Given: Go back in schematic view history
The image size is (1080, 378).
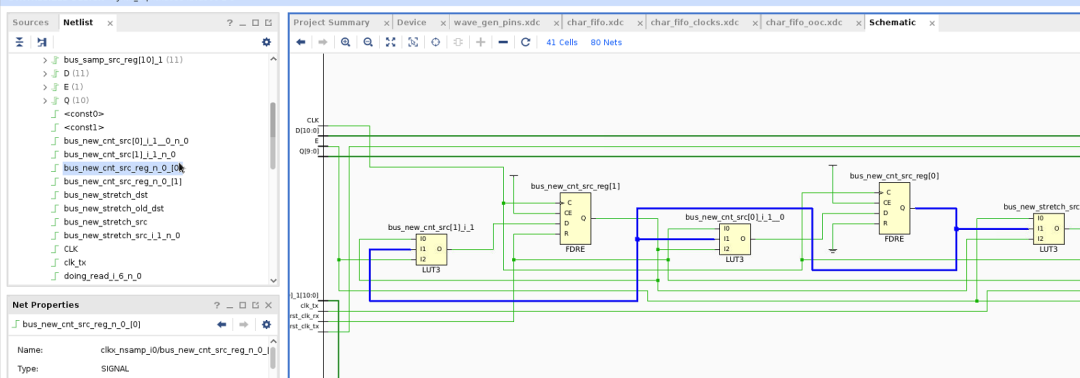Looking at the screenshot, I should pyautogui.click(x=301, y=42).
